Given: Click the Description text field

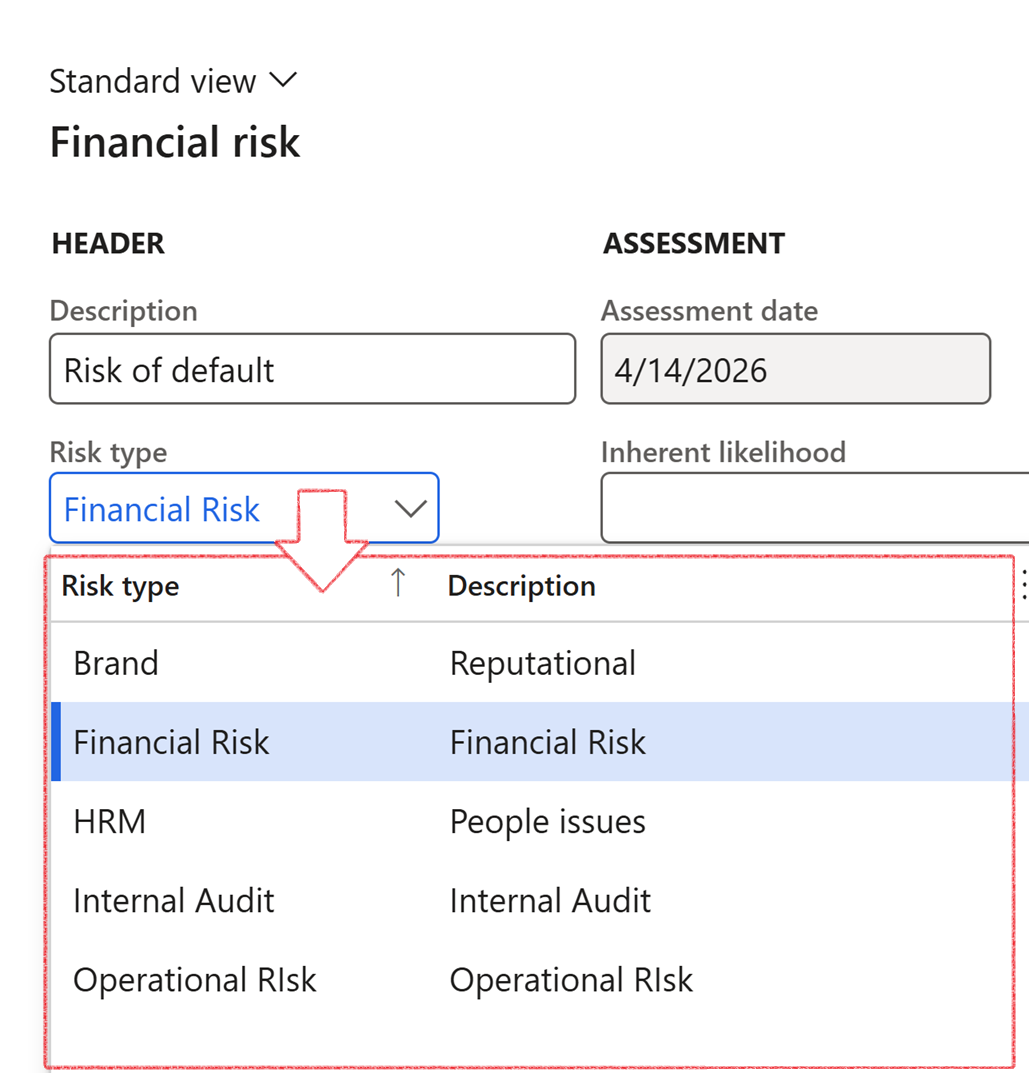Looking at the screenshot, I should tap(312, 370).
